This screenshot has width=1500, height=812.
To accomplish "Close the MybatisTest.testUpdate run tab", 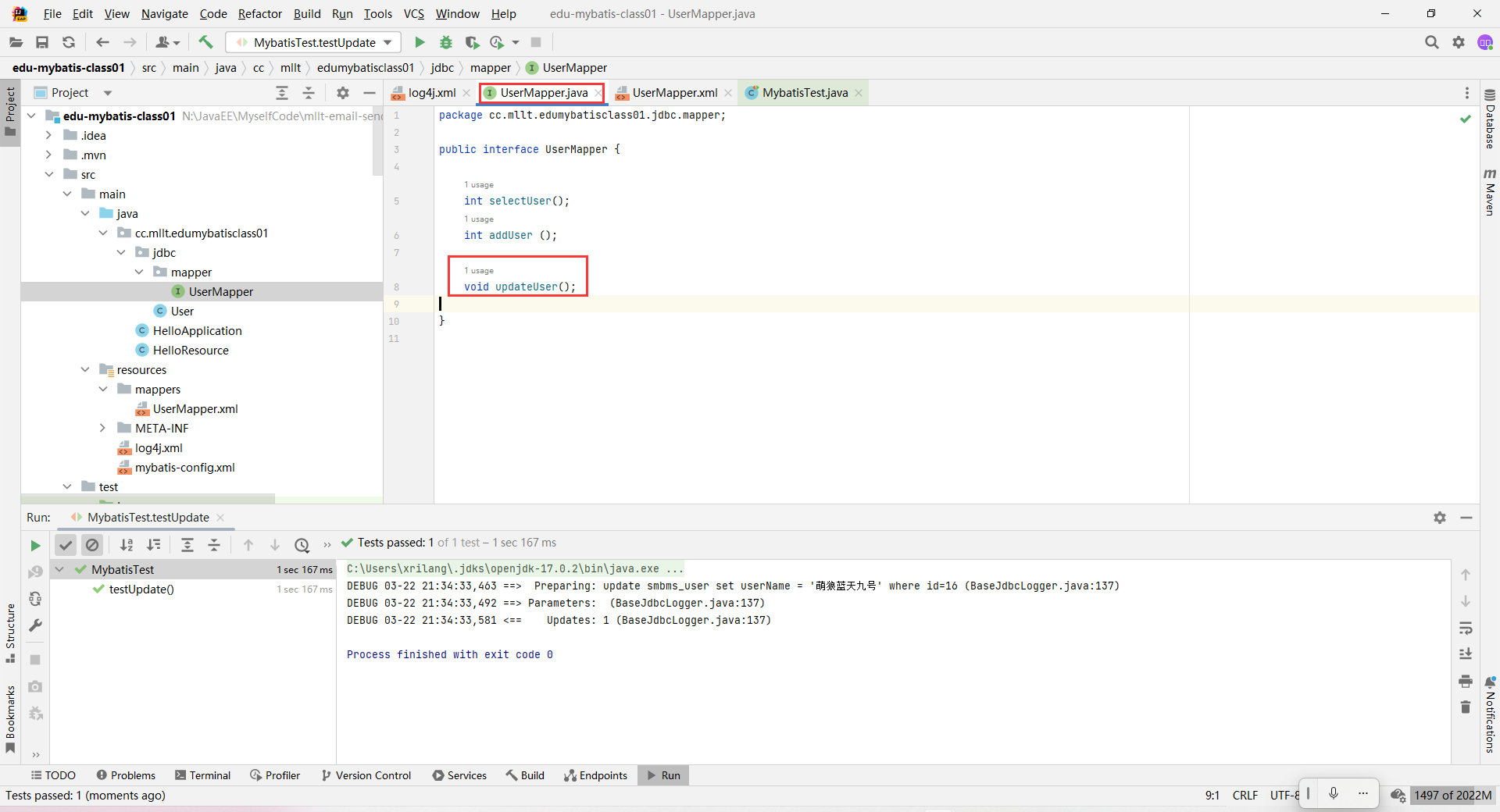I will pyautogui.click(x=220, y=518).
